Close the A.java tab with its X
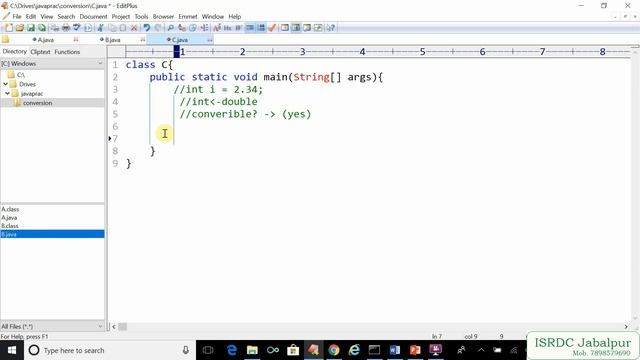The image size is (640, 360). pos(76,40)
